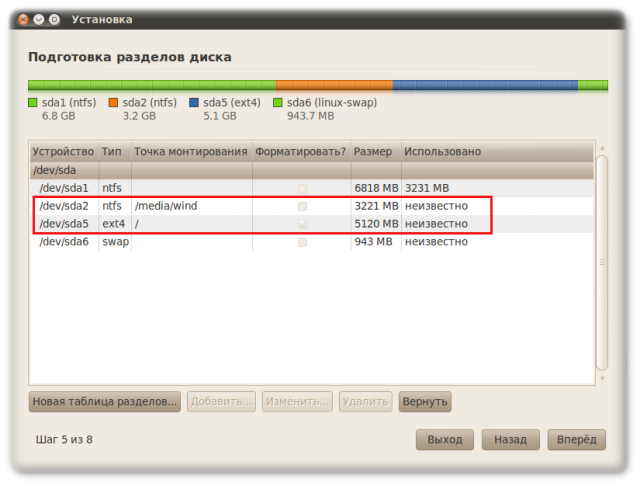Uncheck the format checkbox for /dev/sda5
Screen dimensions: 640x486
(x=302, y=224)
